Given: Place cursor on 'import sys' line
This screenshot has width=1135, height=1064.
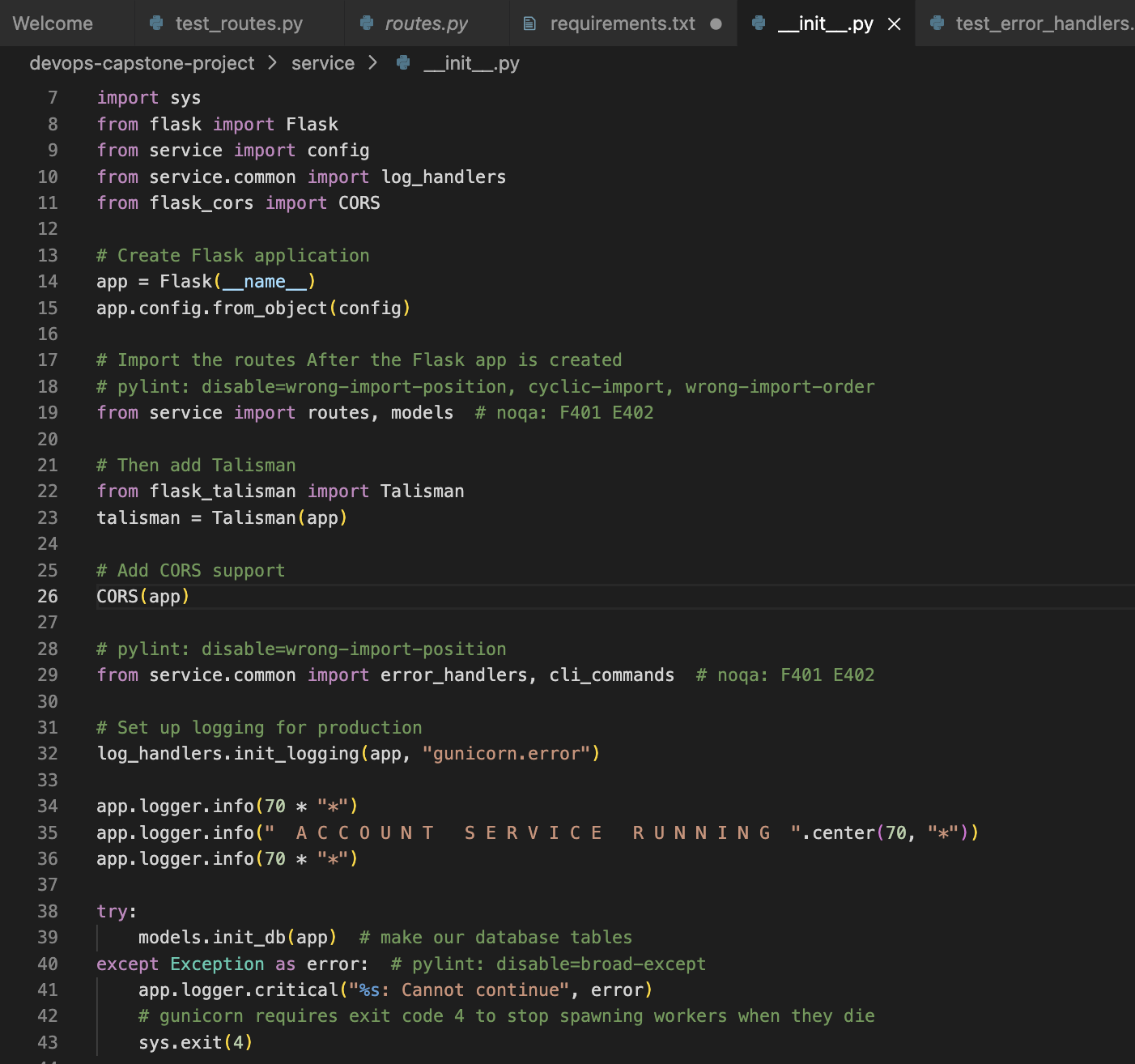Looking at the screenshot, I should tap(149, 98).
